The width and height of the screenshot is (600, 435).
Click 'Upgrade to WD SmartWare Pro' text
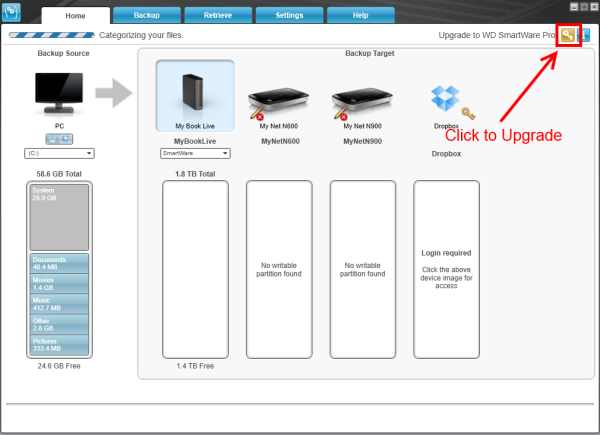(x=497, y=35)
